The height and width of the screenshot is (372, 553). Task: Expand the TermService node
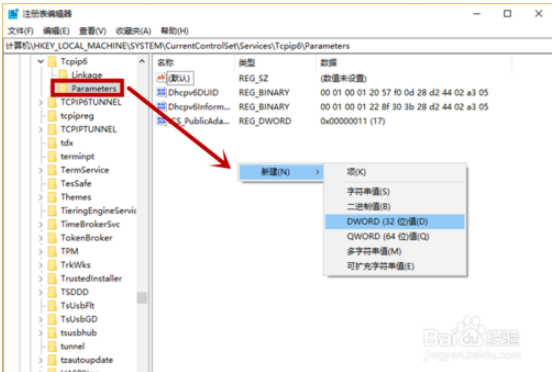click(x=41, y=170)
